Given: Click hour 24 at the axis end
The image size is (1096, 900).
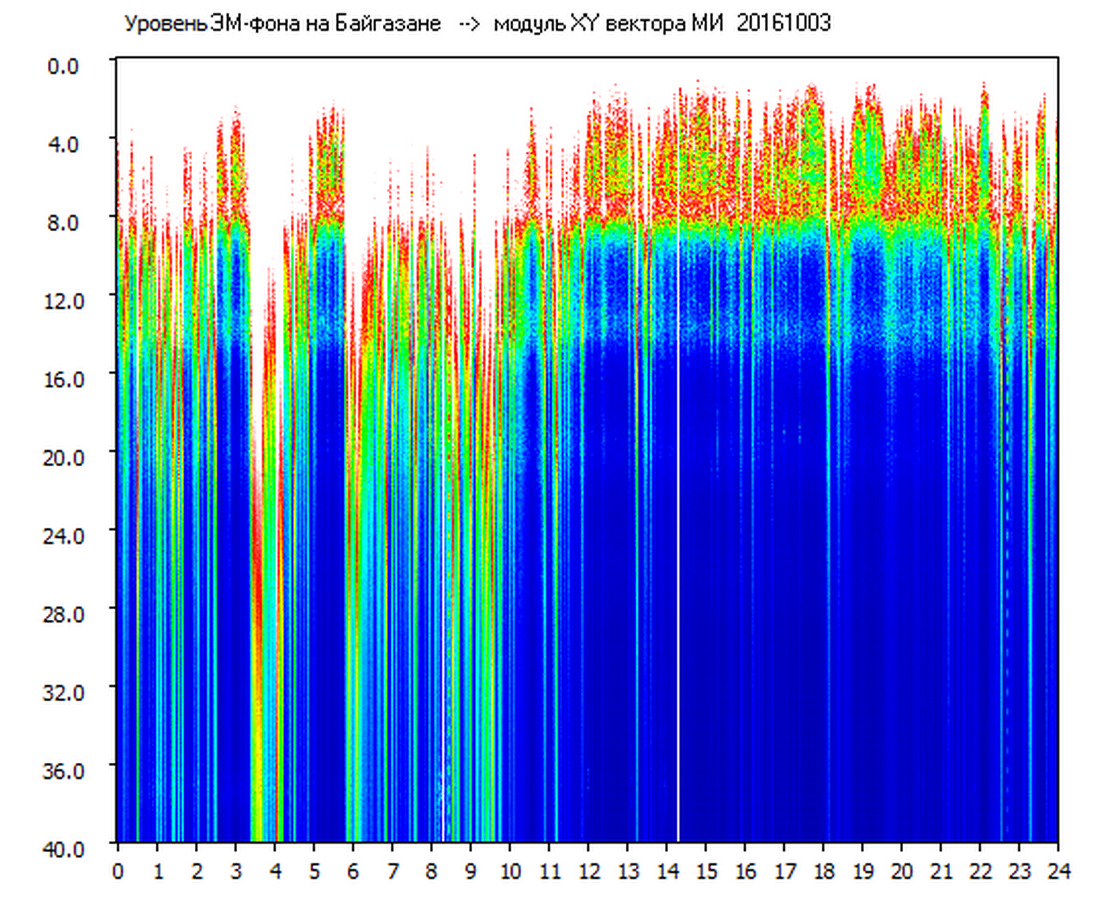Looking at the screenshot, I should coord(1058,871).
